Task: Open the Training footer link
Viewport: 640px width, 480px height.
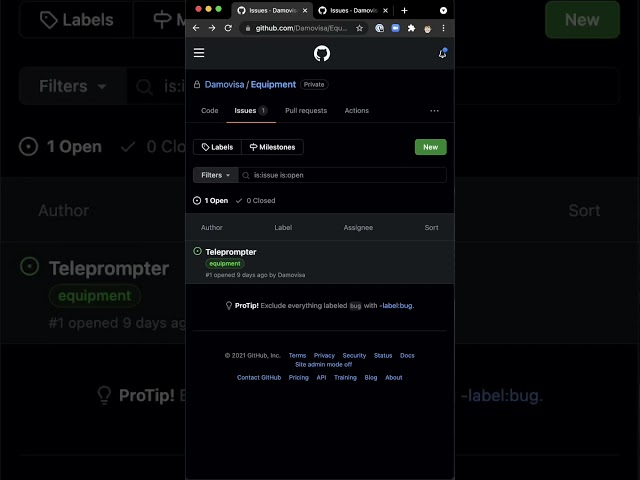Action: 345,378
